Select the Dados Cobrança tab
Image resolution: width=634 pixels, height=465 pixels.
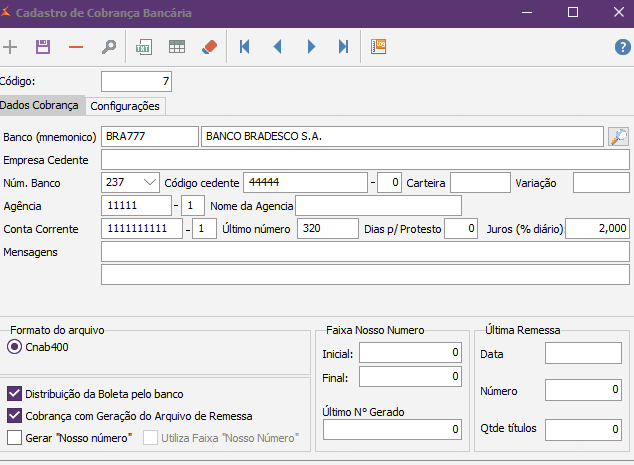click(x=42, y=106)
